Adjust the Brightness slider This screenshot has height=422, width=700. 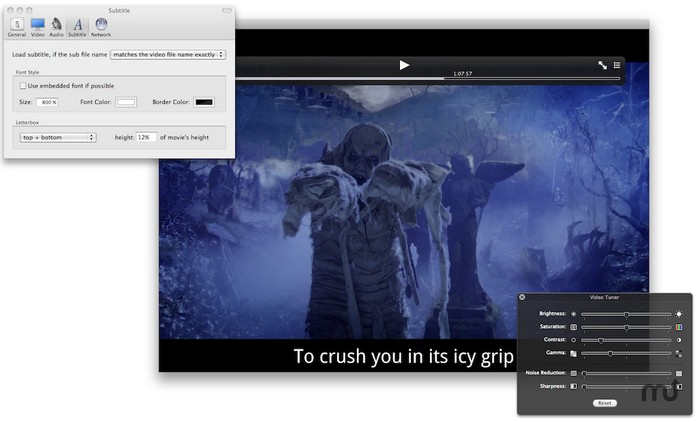[x=626, y=314]
